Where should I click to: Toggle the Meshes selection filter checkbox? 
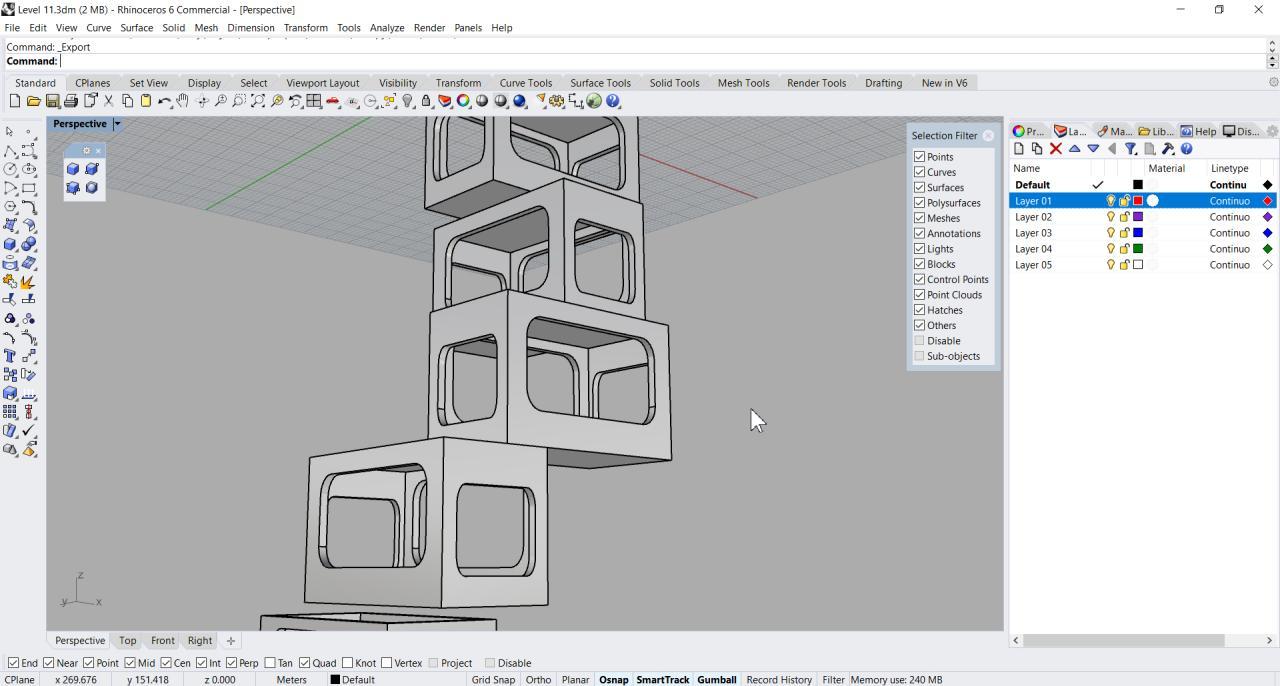pyautogui.click(x=919, y=218)
